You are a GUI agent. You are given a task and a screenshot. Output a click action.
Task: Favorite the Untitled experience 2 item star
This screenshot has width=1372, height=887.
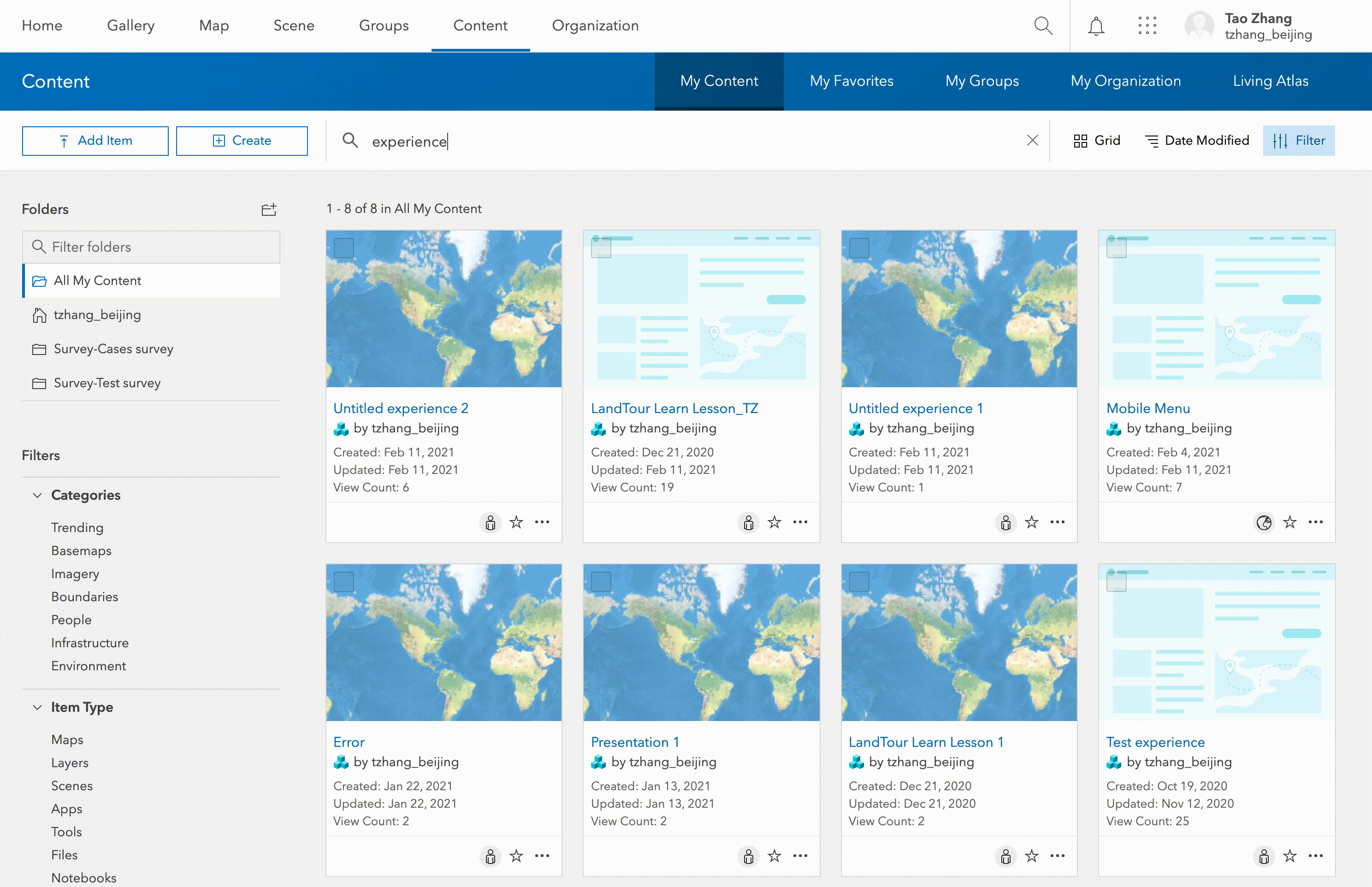(516, 522)
